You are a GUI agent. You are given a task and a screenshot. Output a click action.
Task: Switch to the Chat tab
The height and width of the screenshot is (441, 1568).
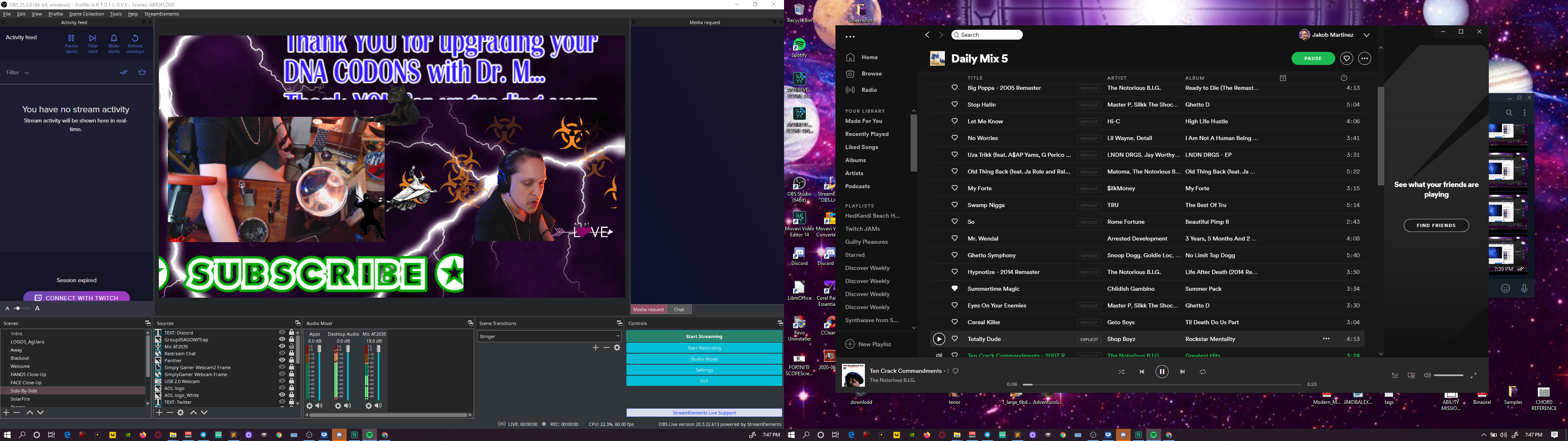(x=679, y=310)
